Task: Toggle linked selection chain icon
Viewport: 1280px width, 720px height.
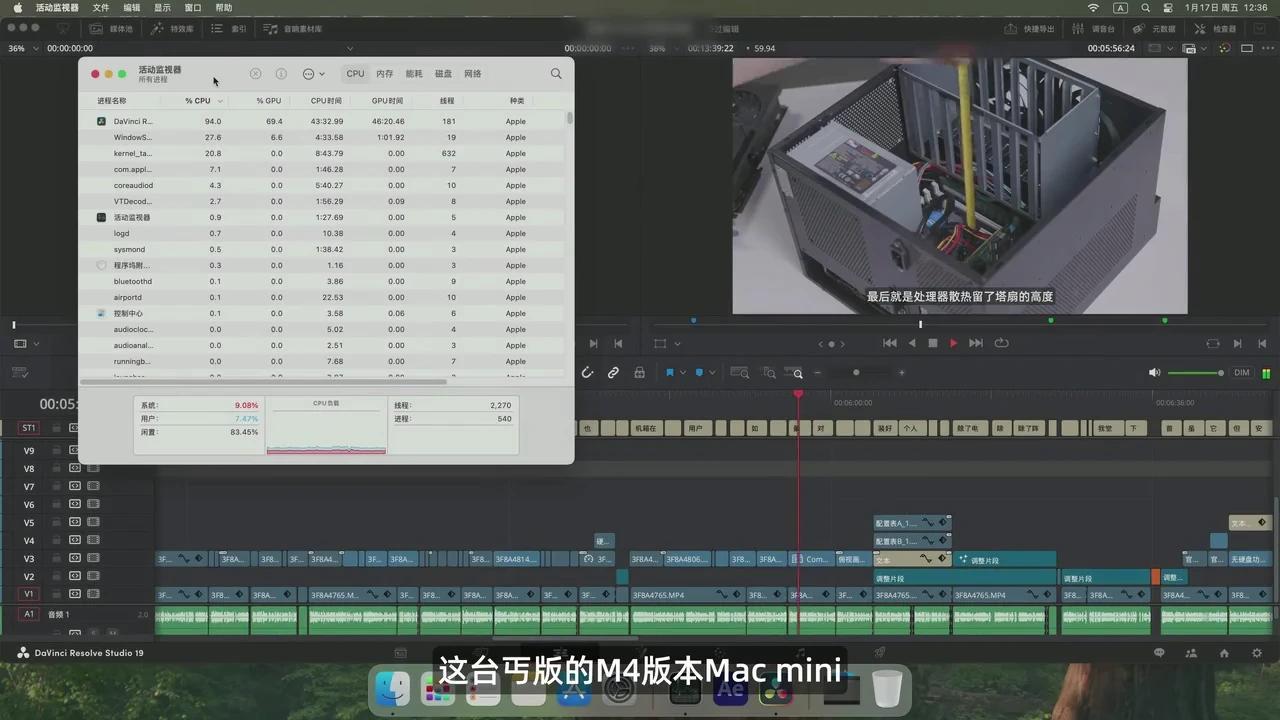Action: point(613,373)
